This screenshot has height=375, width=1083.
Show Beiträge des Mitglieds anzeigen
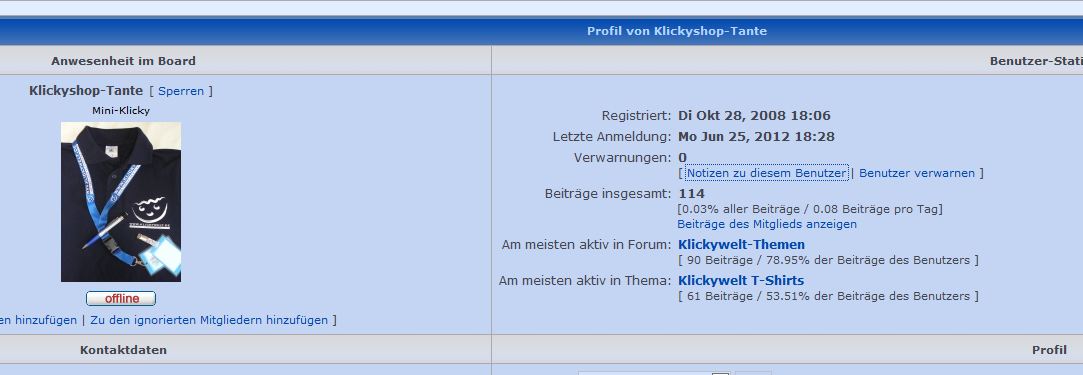[x=767, y=224]
